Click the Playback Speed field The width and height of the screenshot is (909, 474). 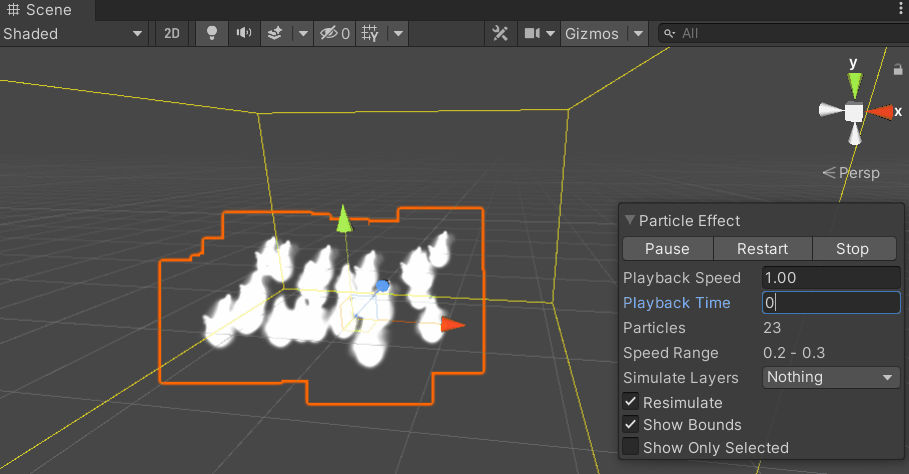coord(831,278)
